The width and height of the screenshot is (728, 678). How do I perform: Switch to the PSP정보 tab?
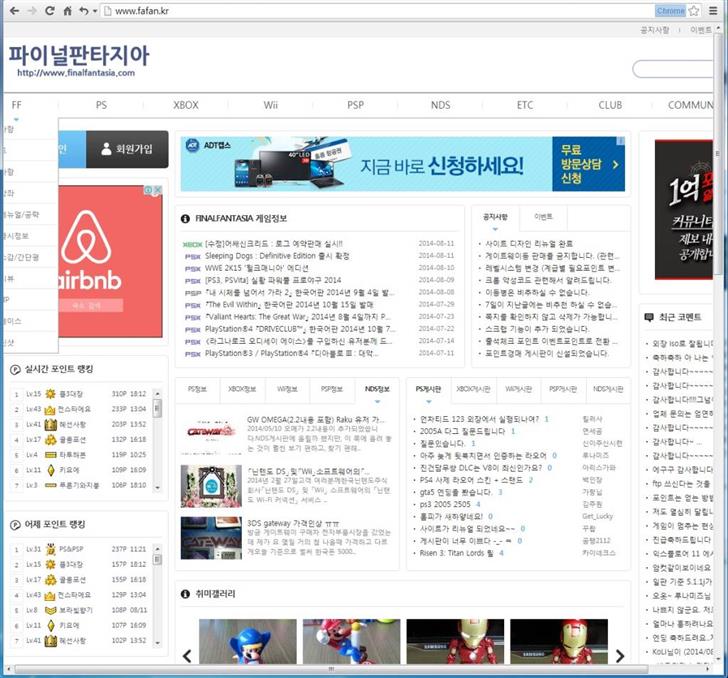click(332, 389)
